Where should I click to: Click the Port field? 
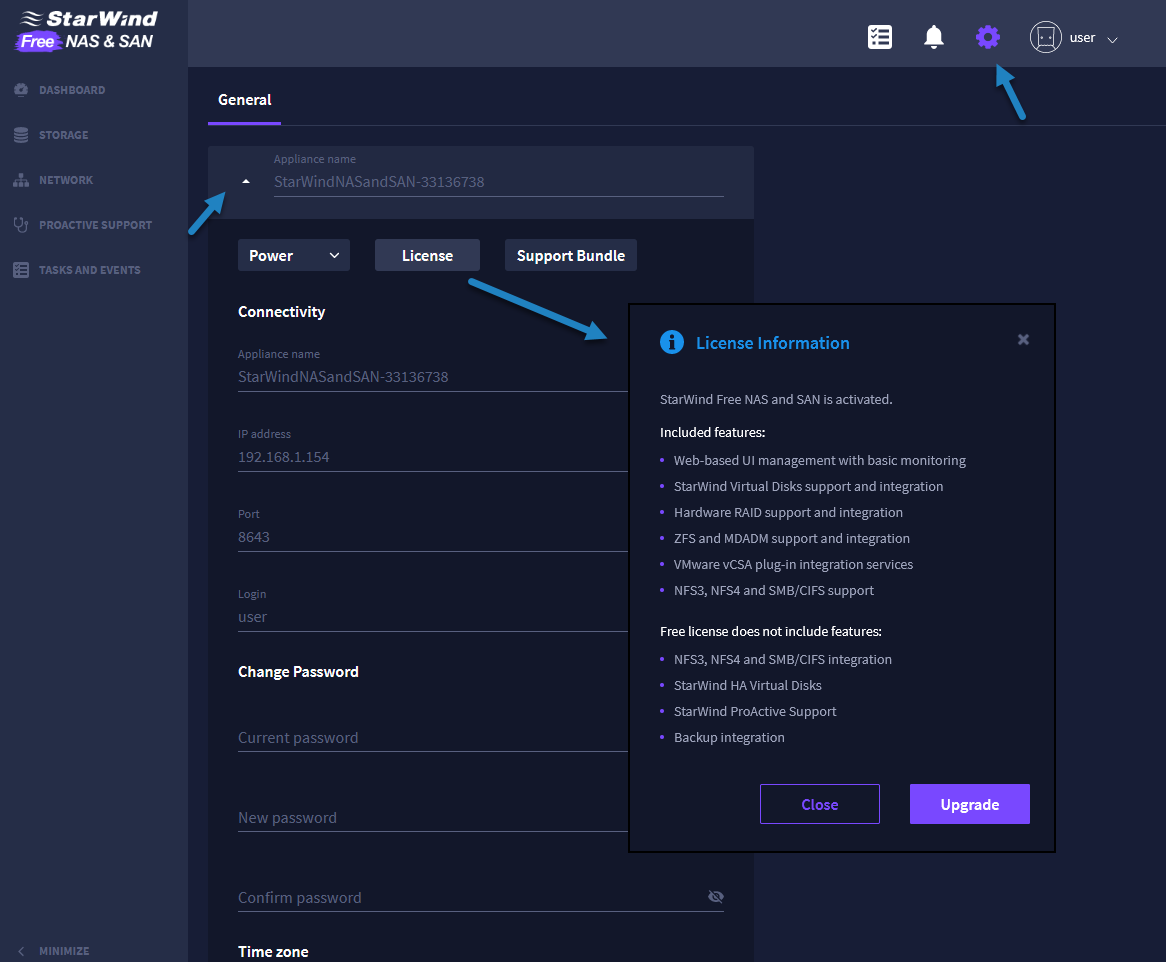pos(433,537)
